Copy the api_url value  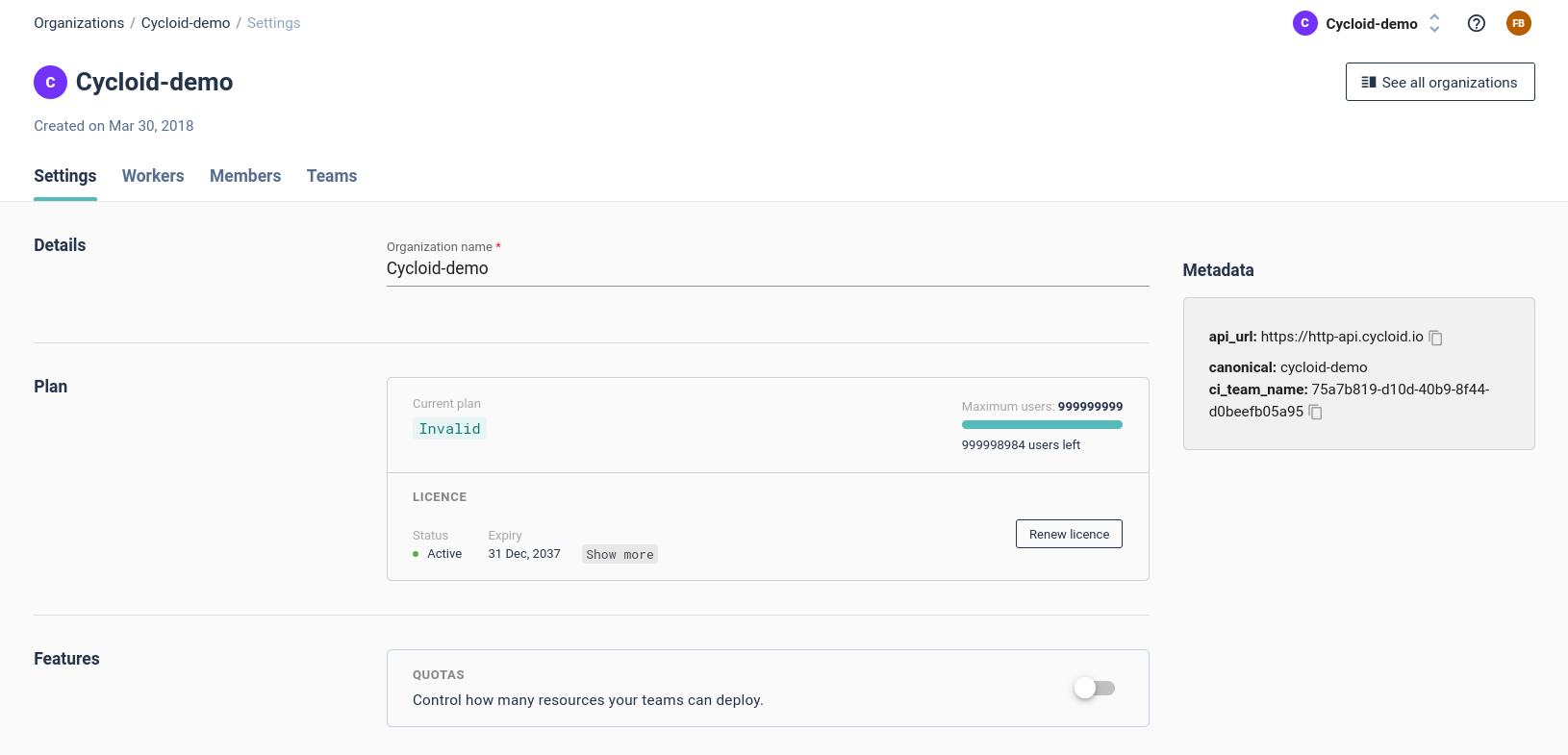pyautogui.click(x=1435, y=338)
